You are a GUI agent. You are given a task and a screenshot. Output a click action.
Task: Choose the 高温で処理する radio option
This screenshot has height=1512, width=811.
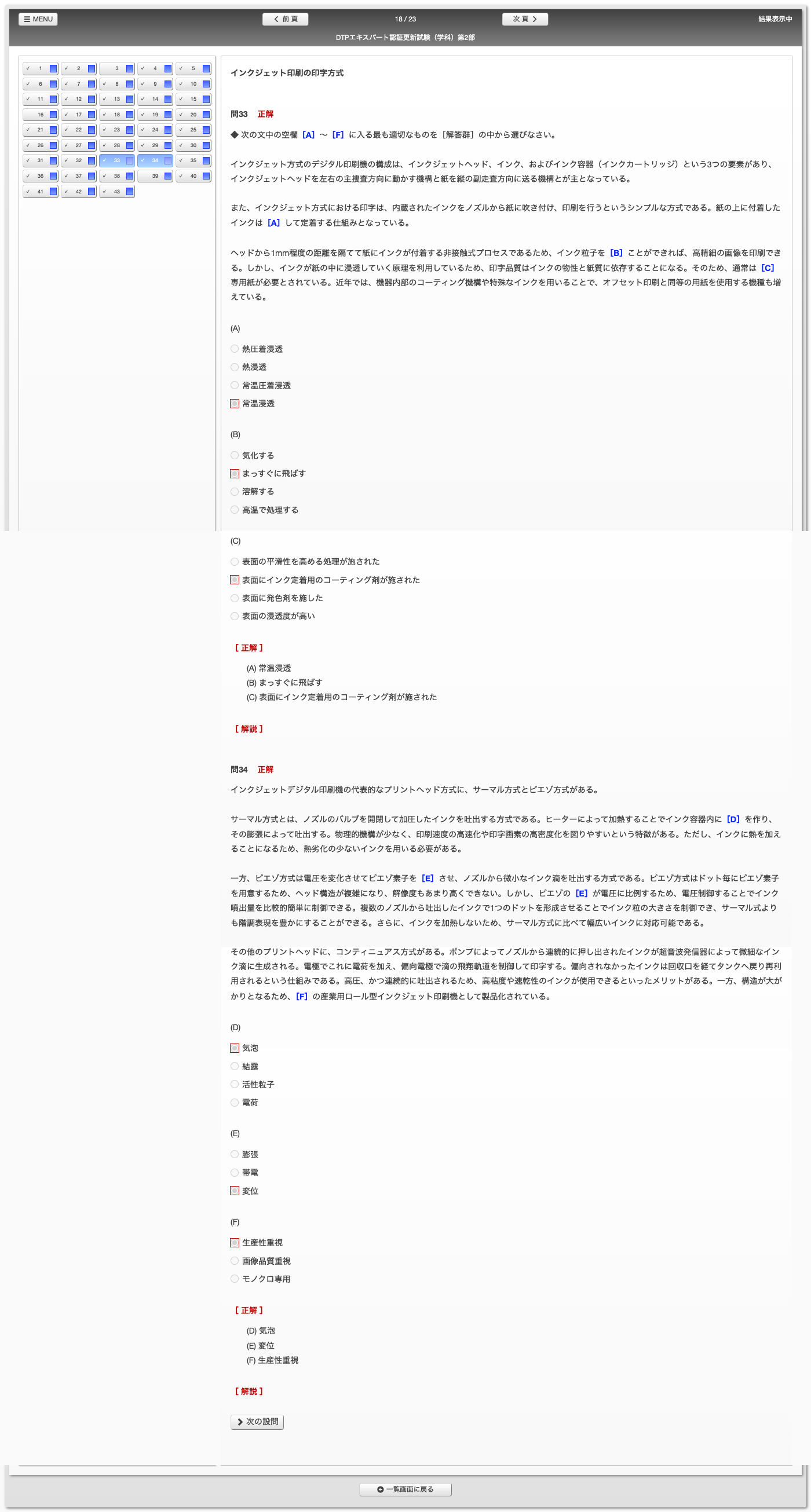(234, 510)
